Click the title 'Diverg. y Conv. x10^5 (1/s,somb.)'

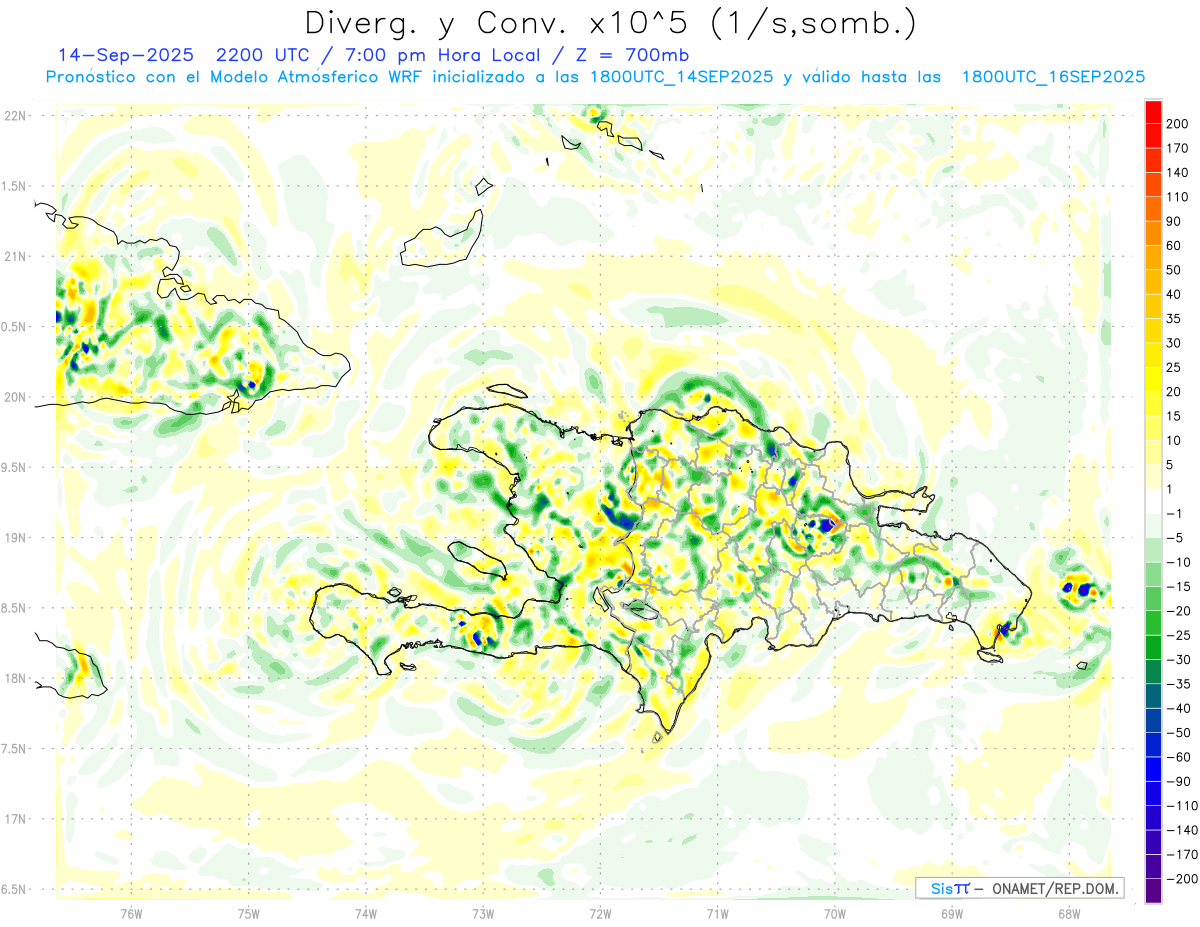tap(610, 23)
